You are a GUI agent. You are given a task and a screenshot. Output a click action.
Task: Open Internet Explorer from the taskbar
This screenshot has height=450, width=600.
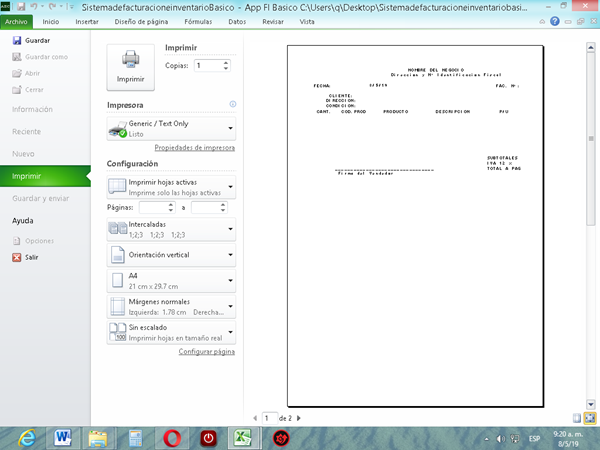click(27, 438)
